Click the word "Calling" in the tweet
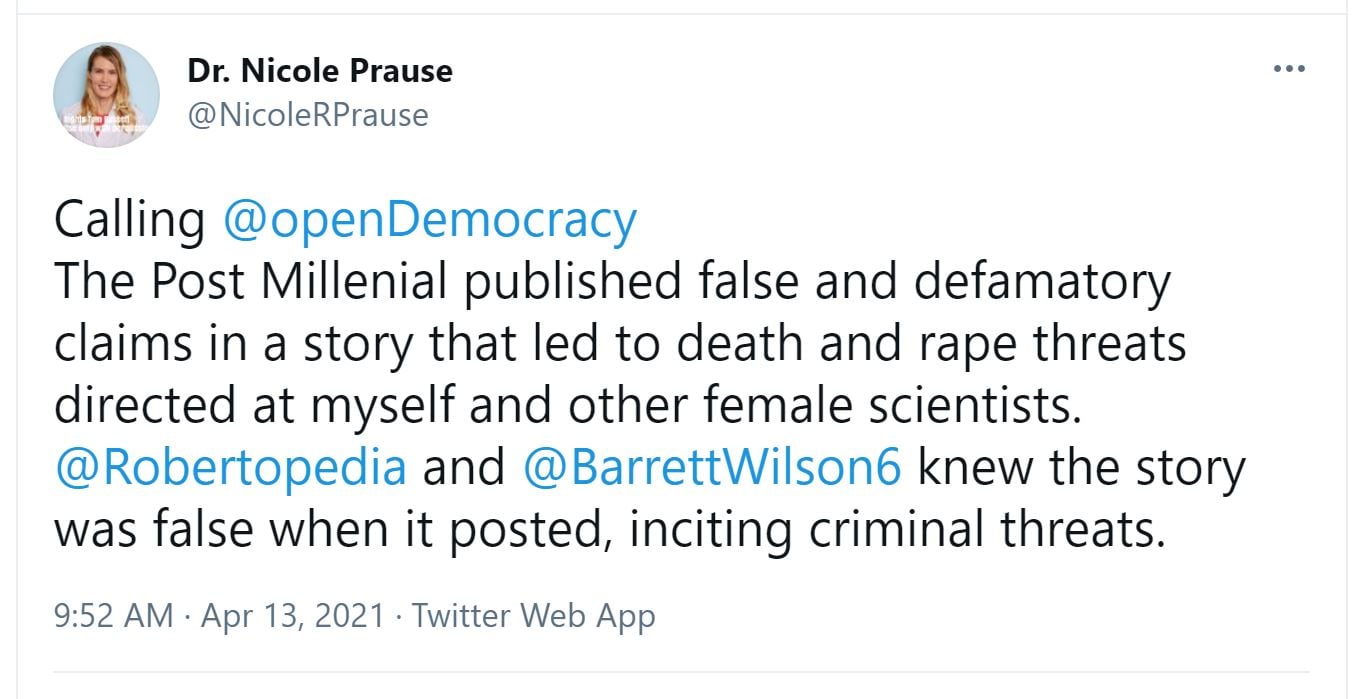Viewport: 1366px width, 699px height. click(129, 220)
